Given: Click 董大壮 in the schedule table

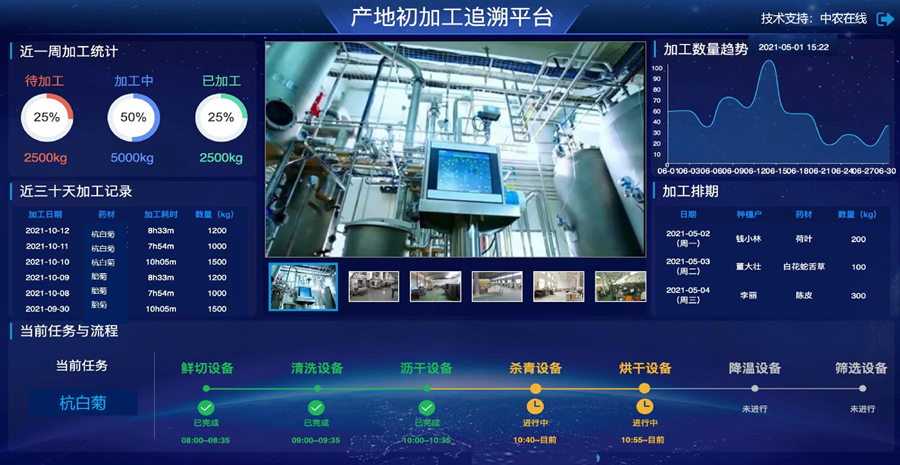Looking at the screenshot, I should [748, 267].
